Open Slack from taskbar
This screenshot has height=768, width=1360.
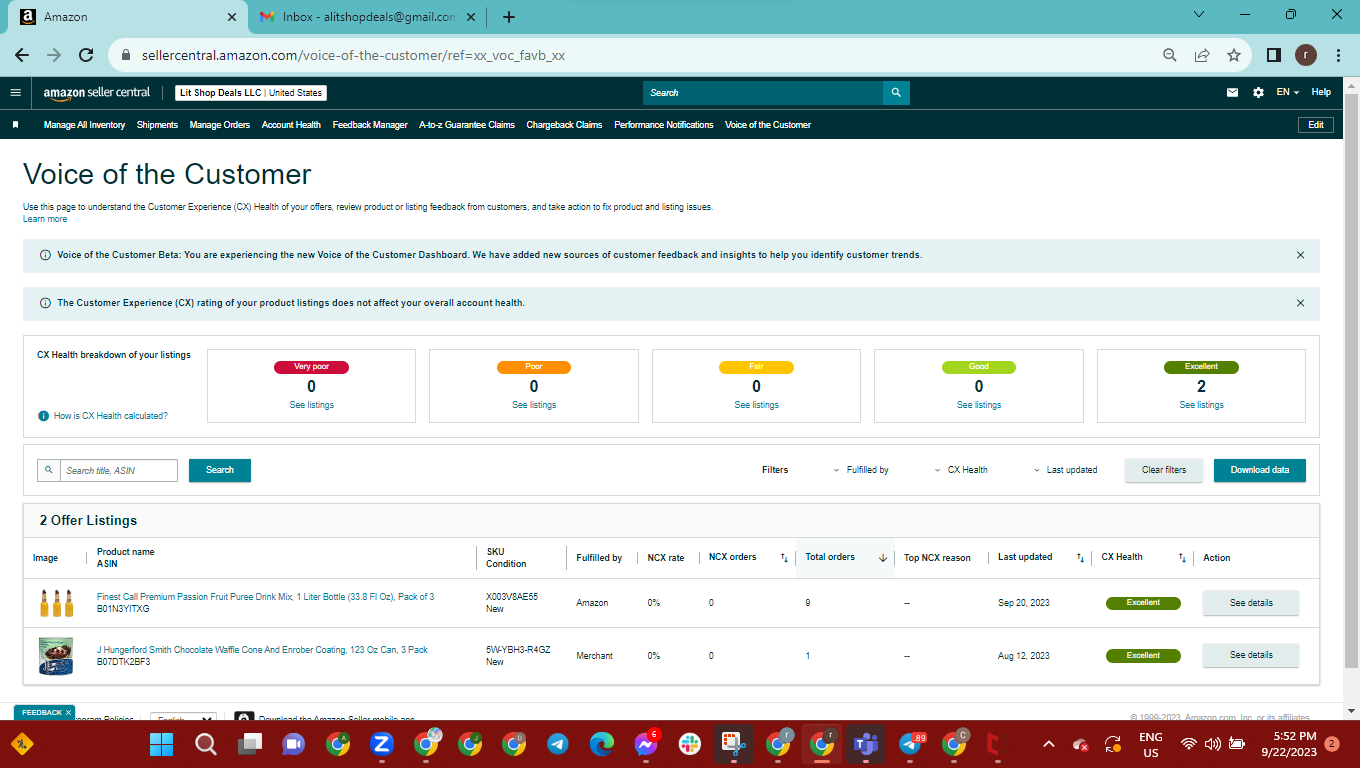click(689, 744)
